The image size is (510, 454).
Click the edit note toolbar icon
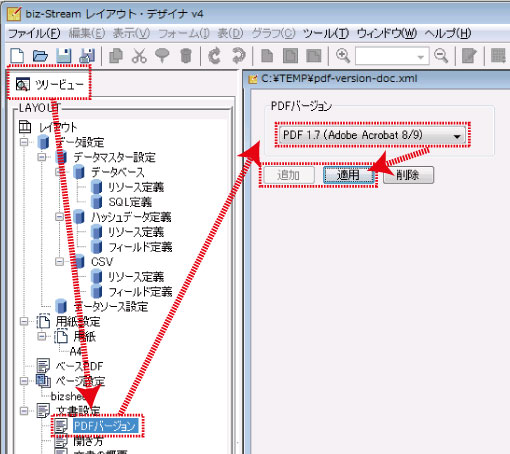(469, 55)
